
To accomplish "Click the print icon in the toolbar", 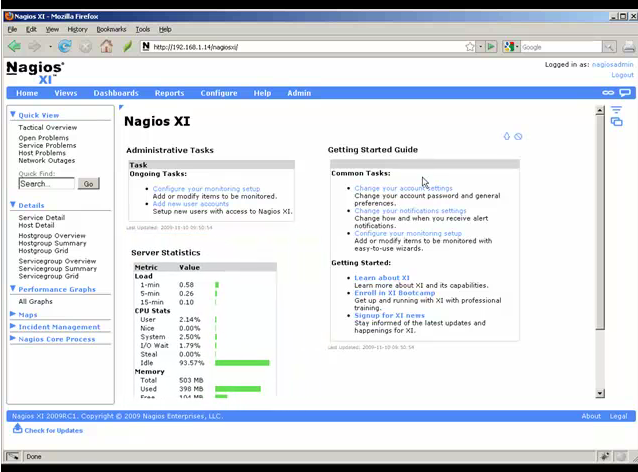I will point(629,47).
